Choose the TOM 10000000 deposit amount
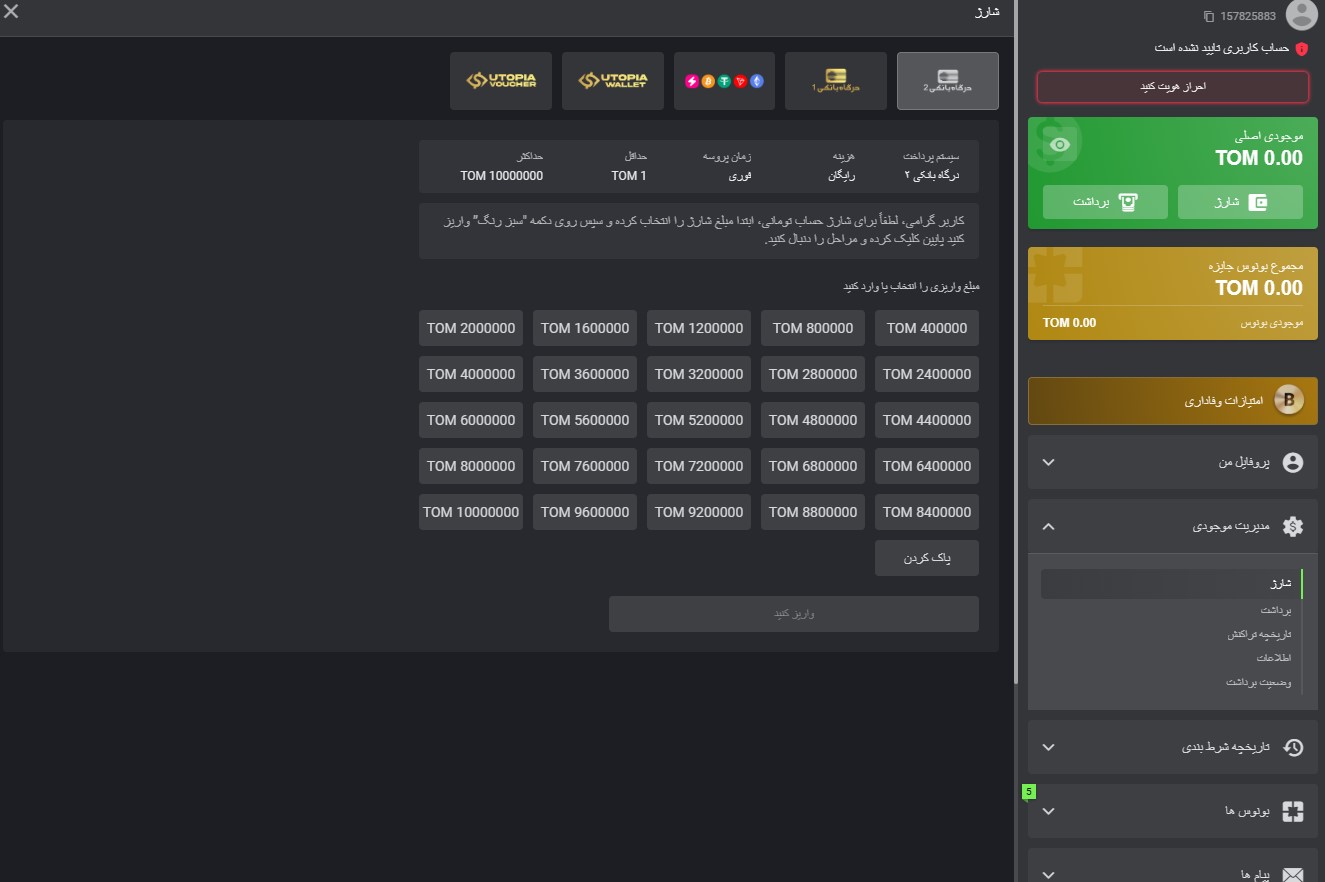Viewport: 1325px width, 882px height. 471,512
